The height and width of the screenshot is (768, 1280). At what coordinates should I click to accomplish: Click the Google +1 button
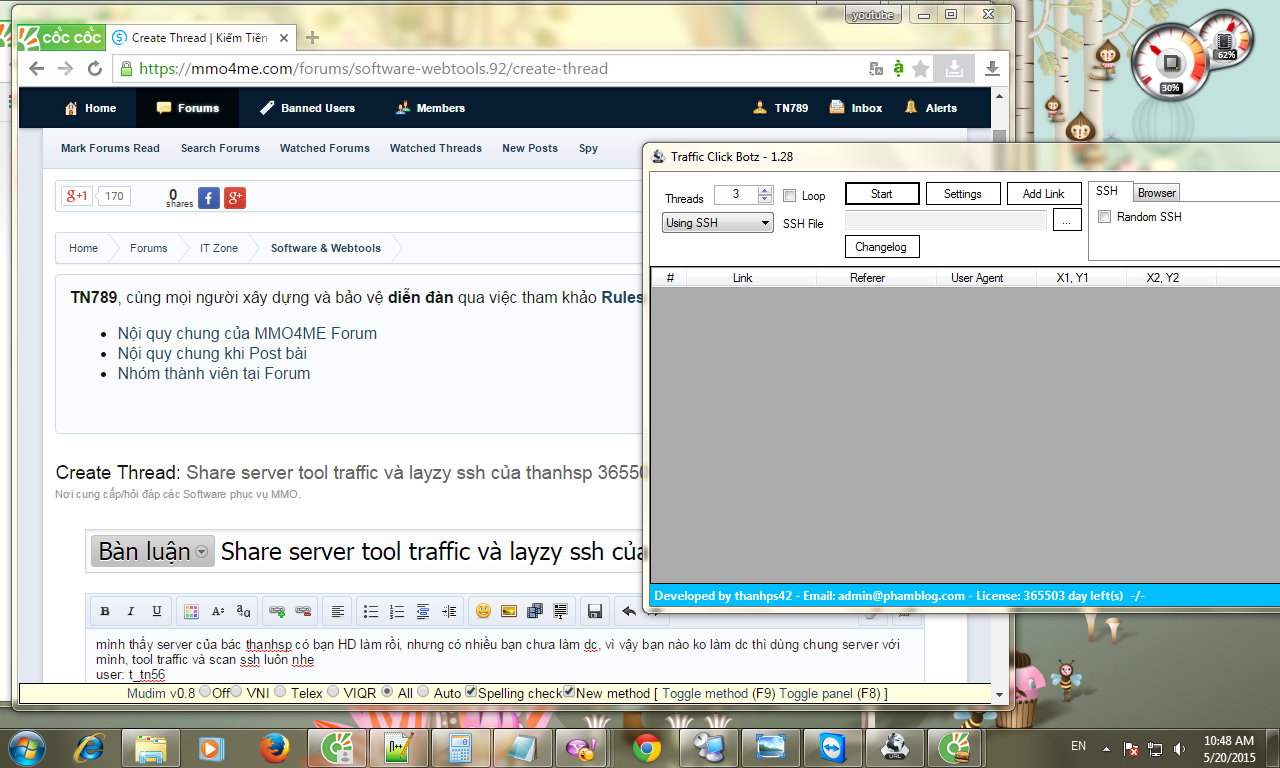coord(77,196)
